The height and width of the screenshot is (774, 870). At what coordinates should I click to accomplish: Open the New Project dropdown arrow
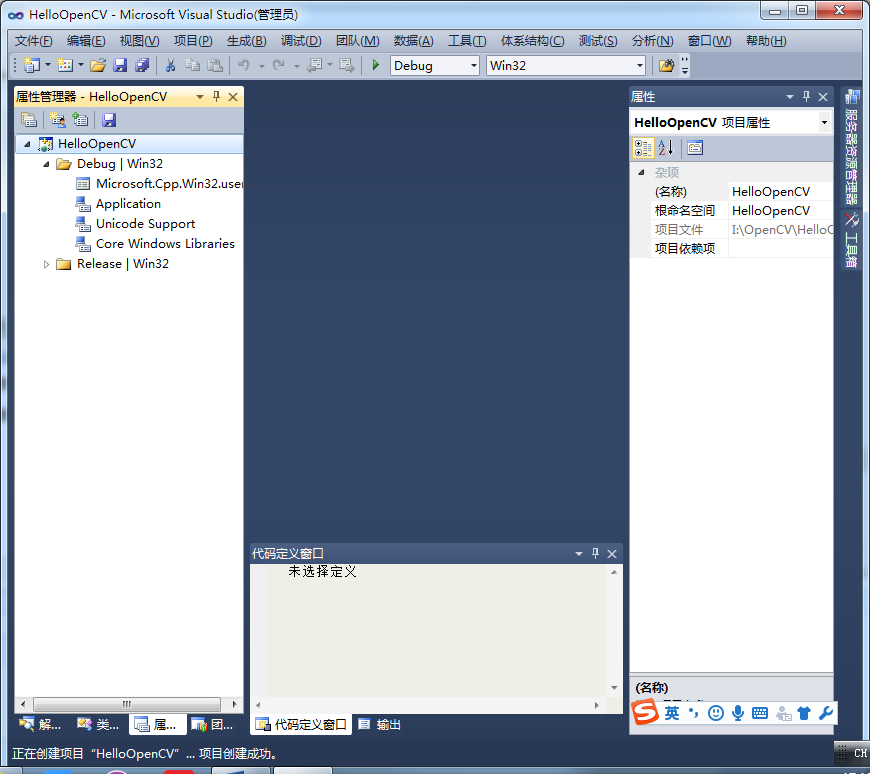(x=48, y=65)
